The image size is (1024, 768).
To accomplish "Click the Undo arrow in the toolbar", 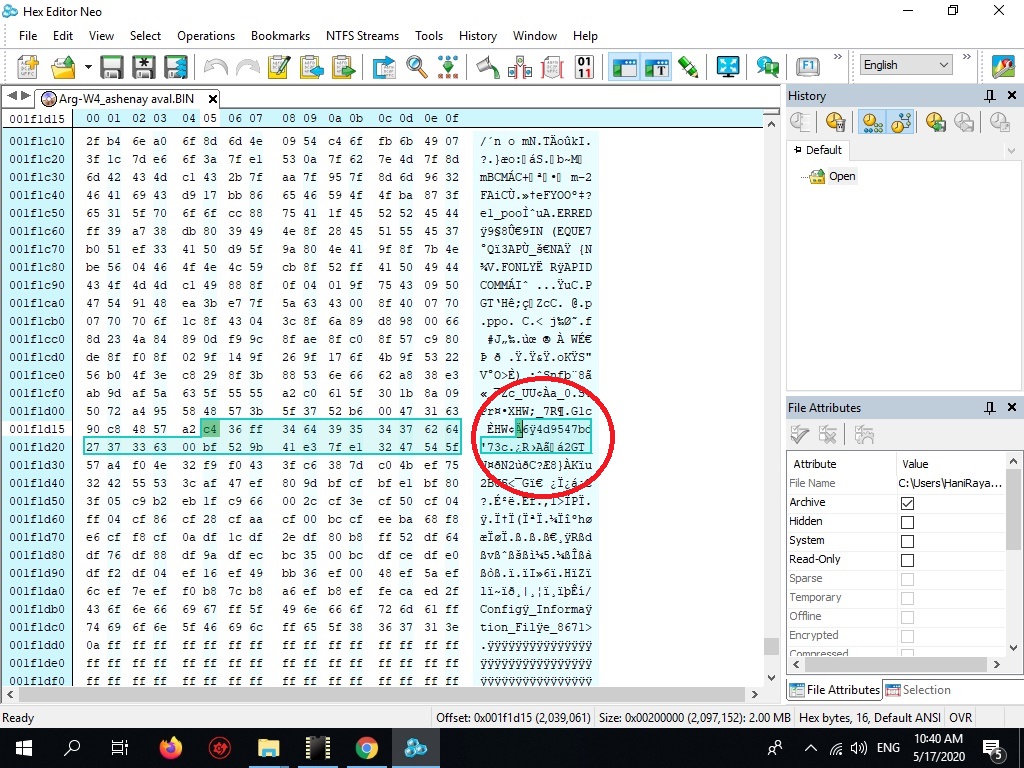I will 216,67.
